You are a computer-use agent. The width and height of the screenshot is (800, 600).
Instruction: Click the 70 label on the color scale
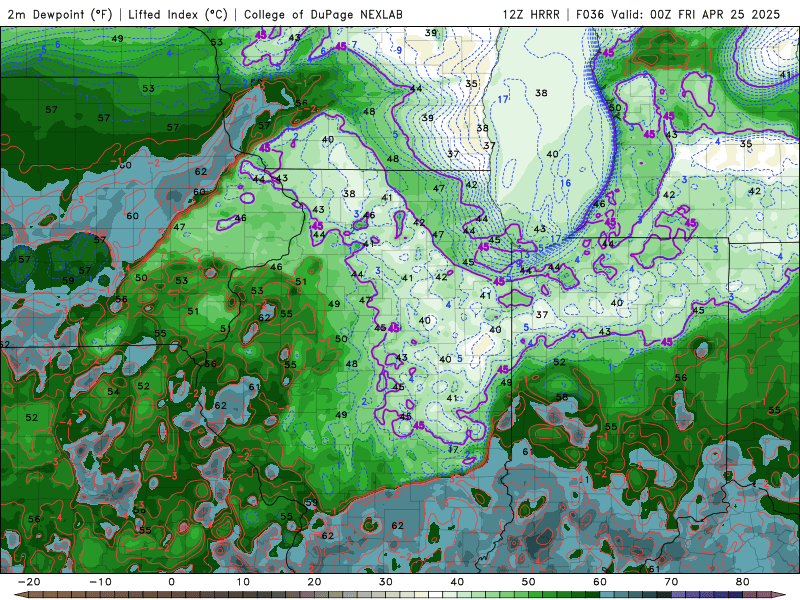coord(671,582)
